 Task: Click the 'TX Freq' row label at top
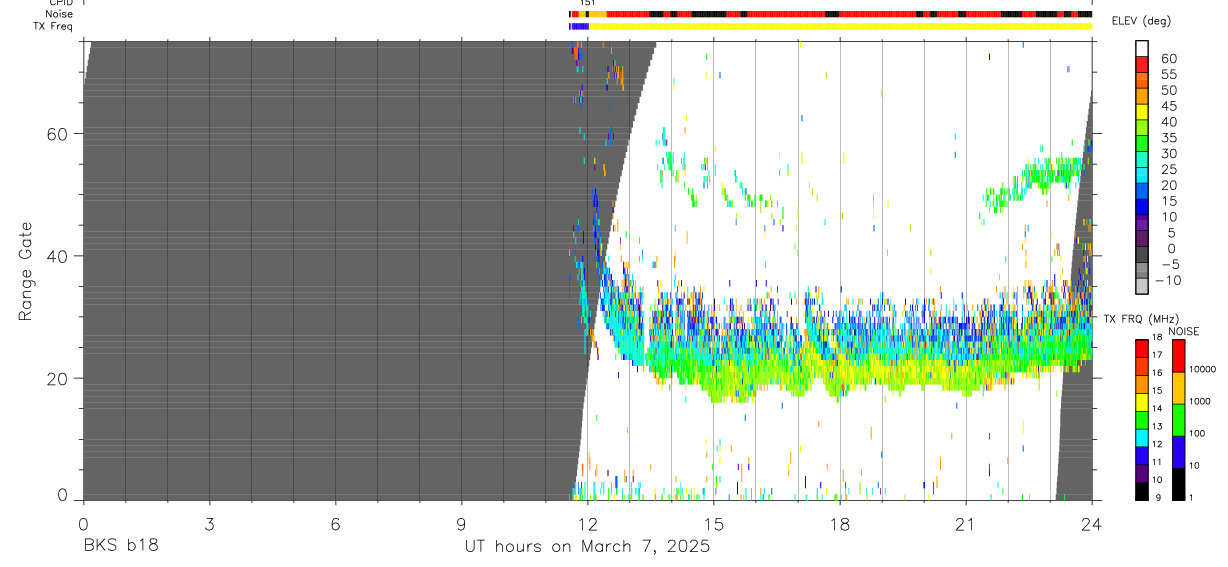pyautogui.click(x=53, y=26)
